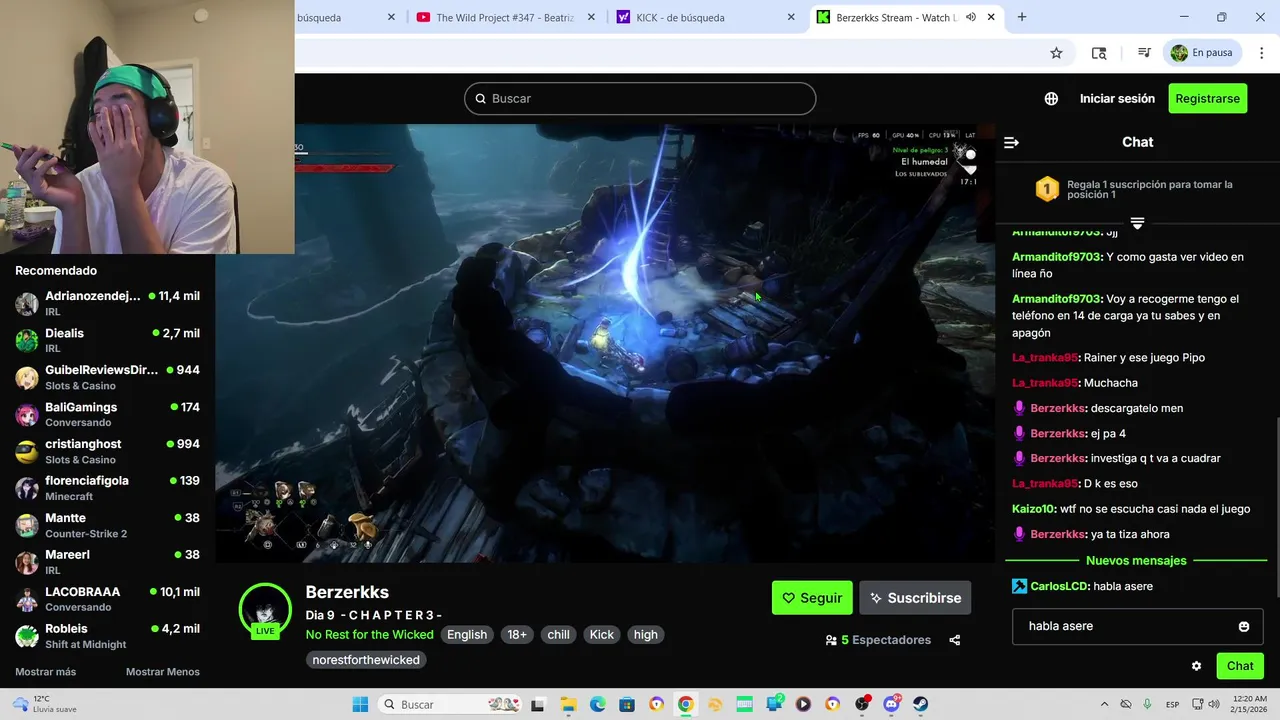The image size is (1280, 720).
Task: Open Chrome's three-dot menu
Action: pyautogui.click(x=1261, y=53)
